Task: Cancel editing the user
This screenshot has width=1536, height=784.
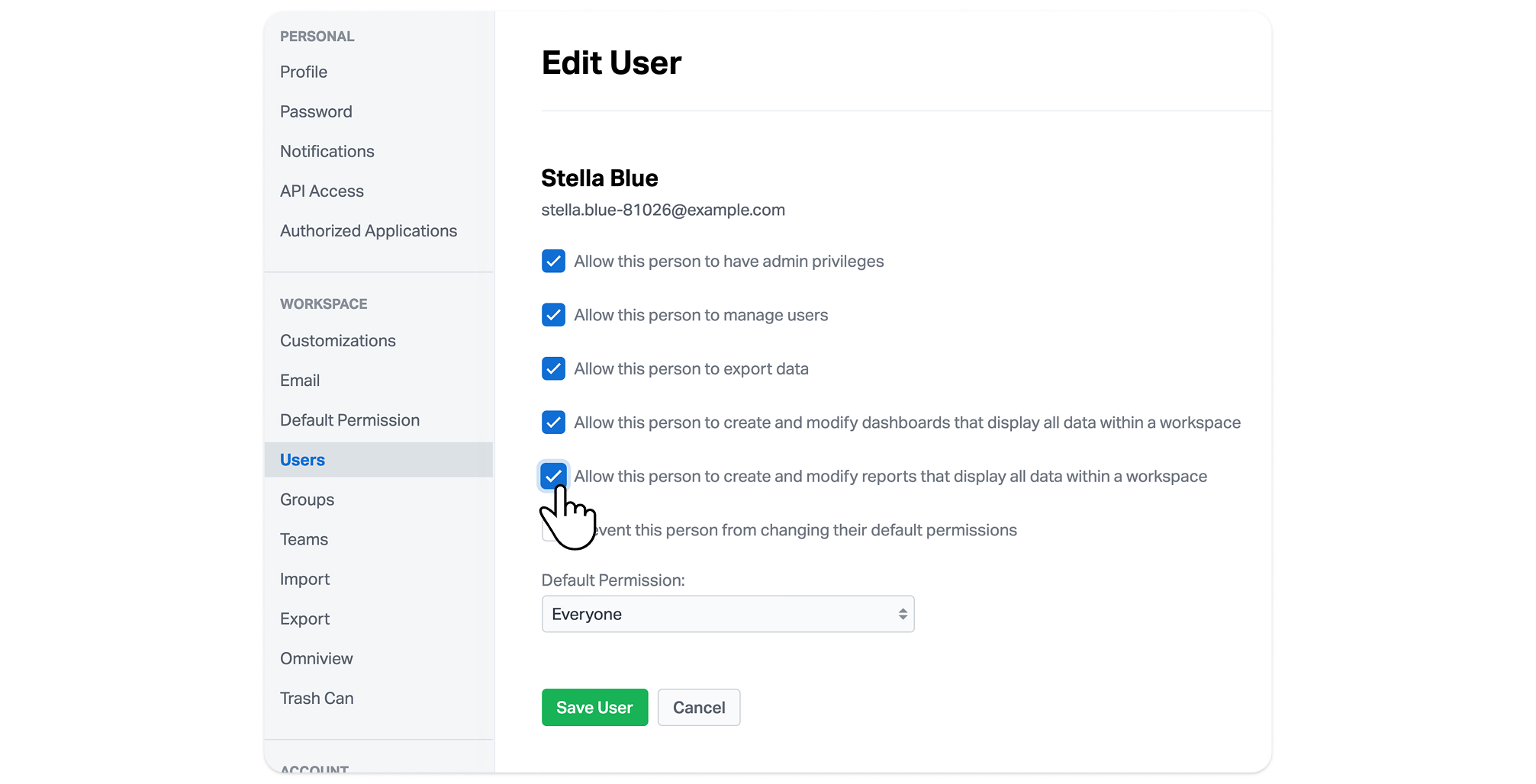Action: point(698,707)
